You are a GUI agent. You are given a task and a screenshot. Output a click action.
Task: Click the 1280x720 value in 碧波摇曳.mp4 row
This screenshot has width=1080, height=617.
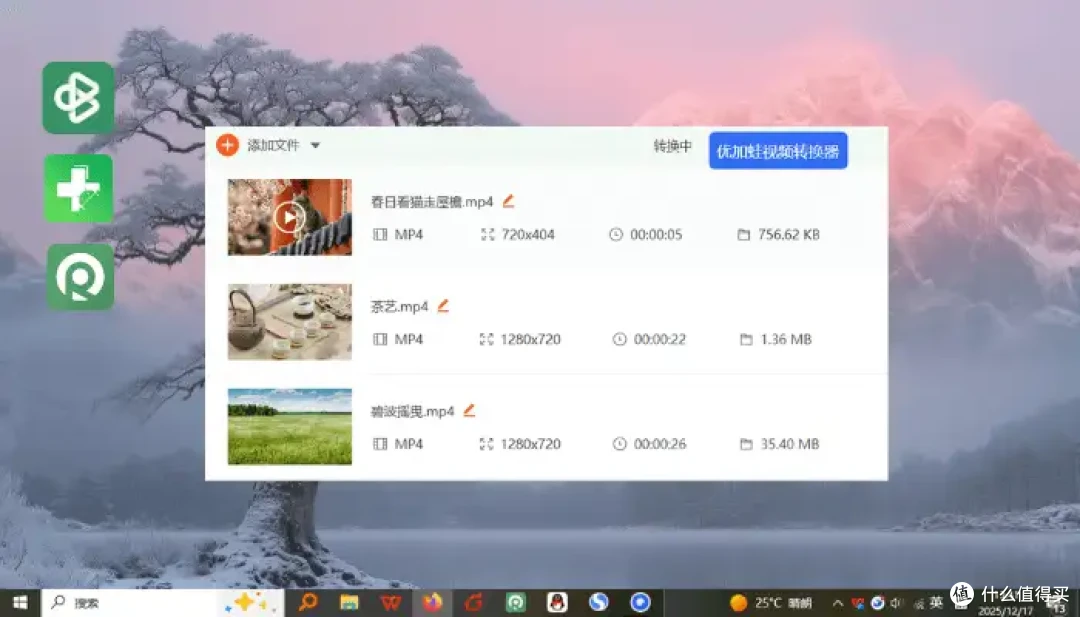coord(530,443)
